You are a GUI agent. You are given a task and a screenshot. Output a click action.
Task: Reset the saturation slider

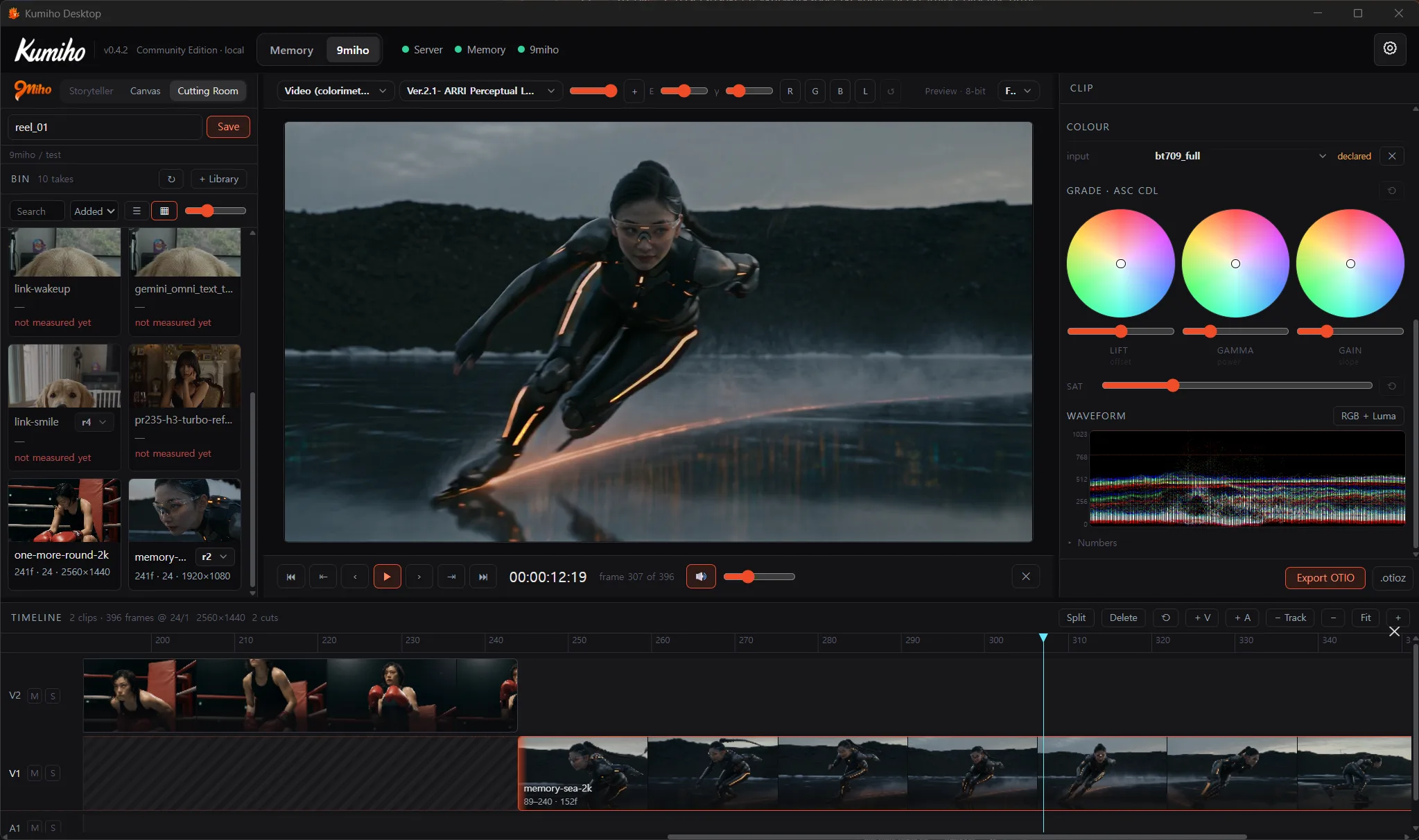tap(1391, 386)
